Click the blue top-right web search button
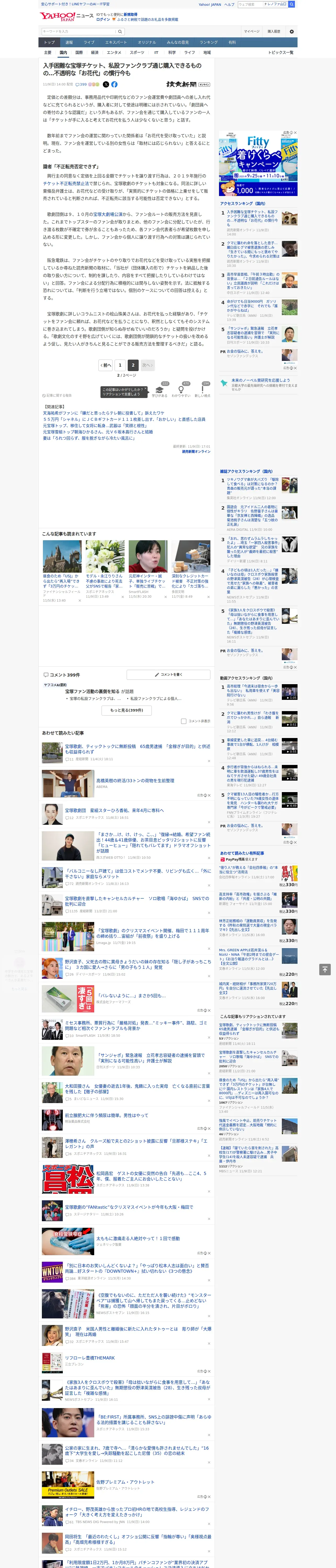This screenshot has height=1568, width=336. click(292, 4)
